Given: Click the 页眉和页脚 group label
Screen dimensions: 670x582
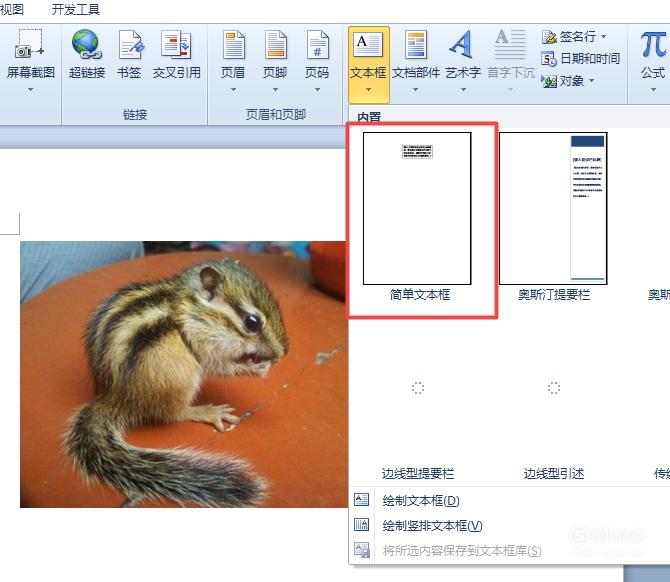Looking at the screenshot, I should tap(276, 114).
